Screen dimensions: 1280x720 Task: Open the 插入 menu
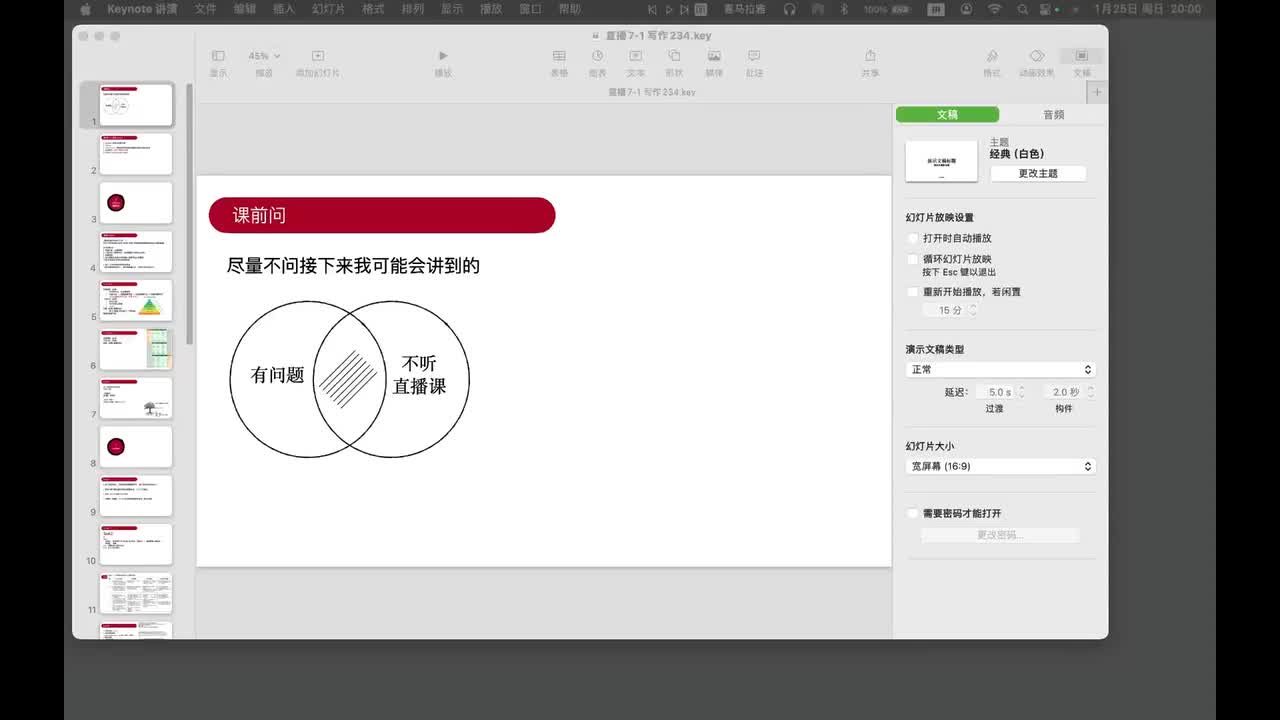click(x=284, y=9)
